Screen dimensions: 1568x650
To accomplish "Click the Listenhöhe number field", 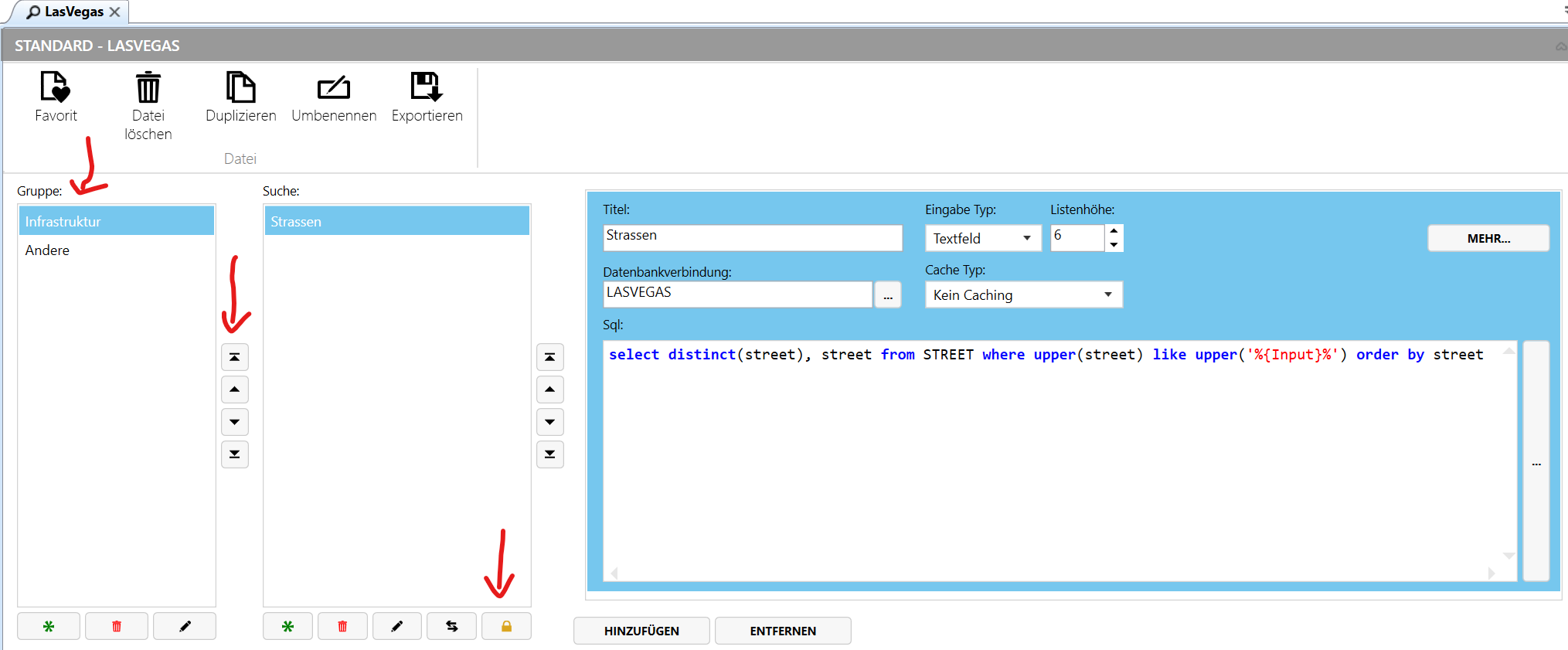I will [1077, 238].
